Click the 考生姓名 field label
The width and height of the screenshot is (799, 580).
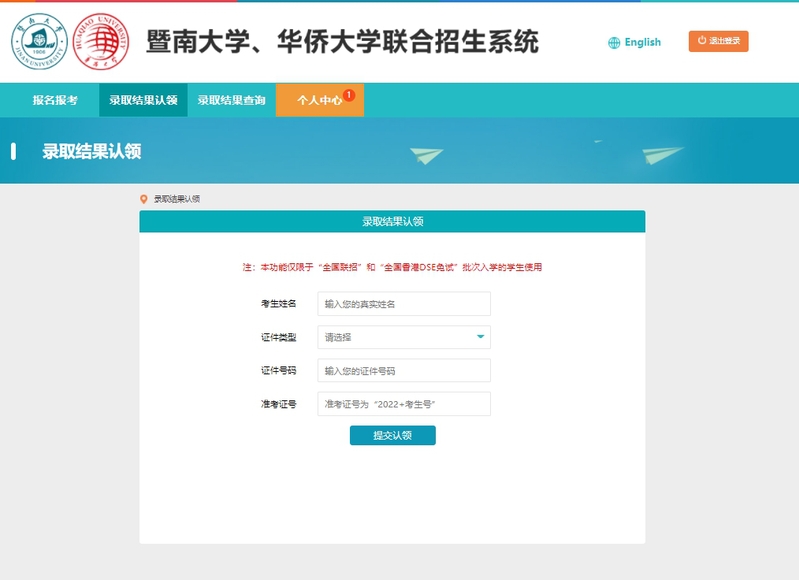click(x=278, y=304)
